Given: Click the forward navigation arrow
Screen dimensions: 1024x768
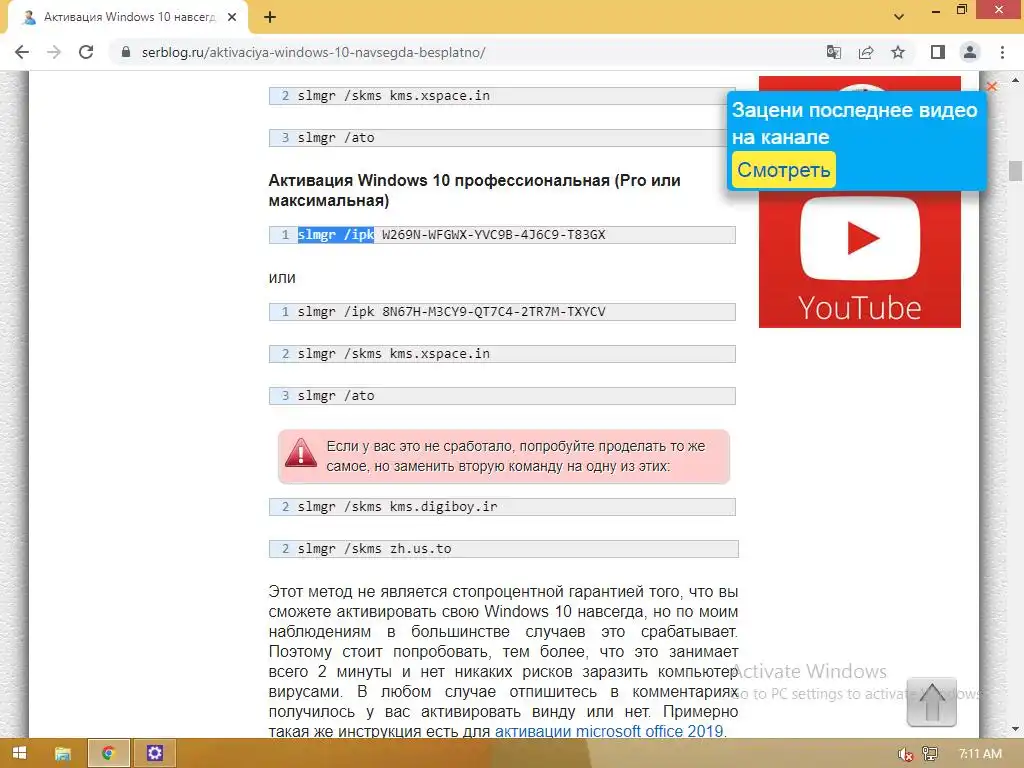Looking at the screenshot, I should [x=54, y=52].
